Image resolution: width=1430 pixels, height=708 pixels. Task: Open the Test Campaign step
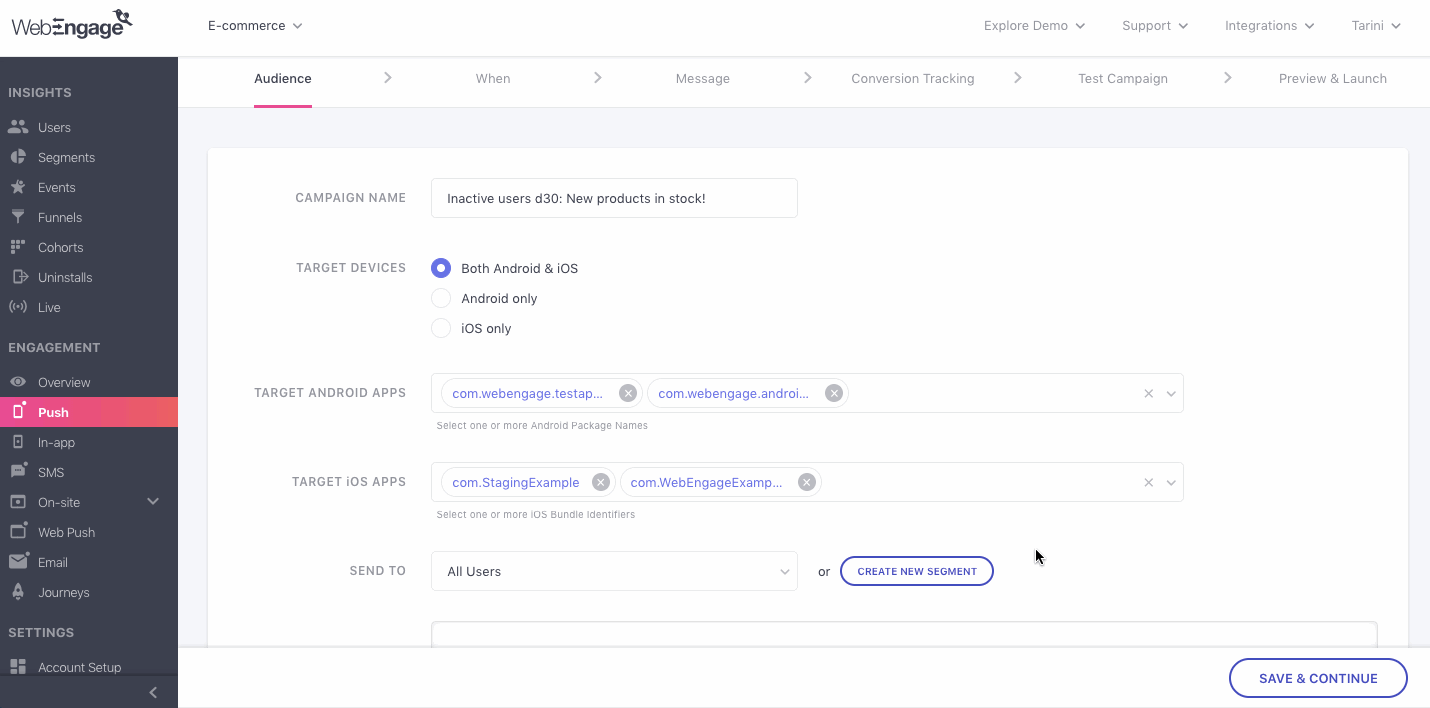(1123, 79)
